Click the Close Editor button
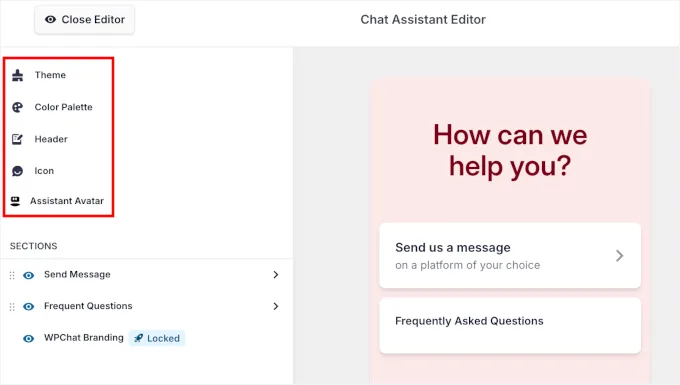680x385 pixels. point(85,20)
